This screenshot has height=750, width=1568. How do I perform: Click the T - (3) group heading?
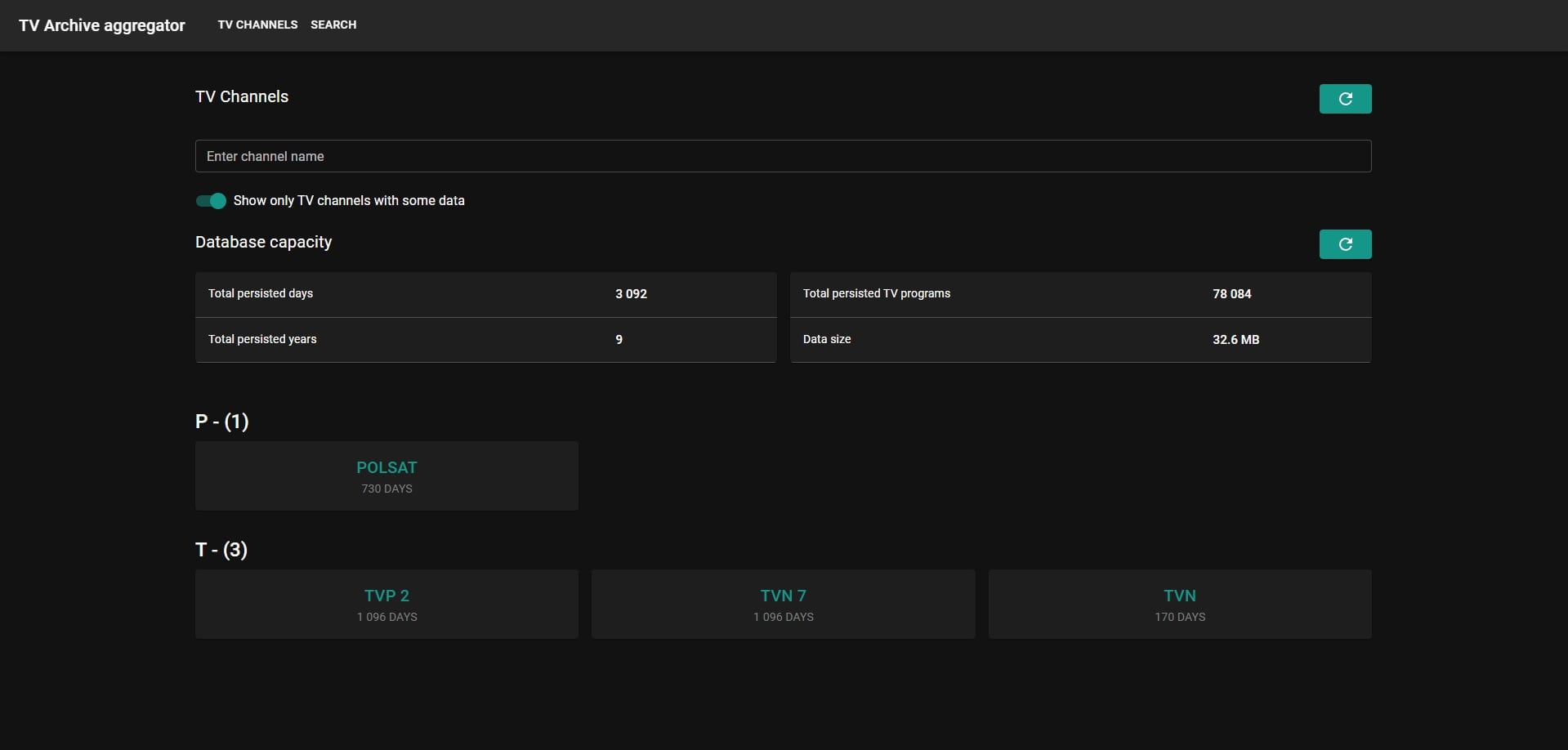pyautogui.click(x=221, y=550)
